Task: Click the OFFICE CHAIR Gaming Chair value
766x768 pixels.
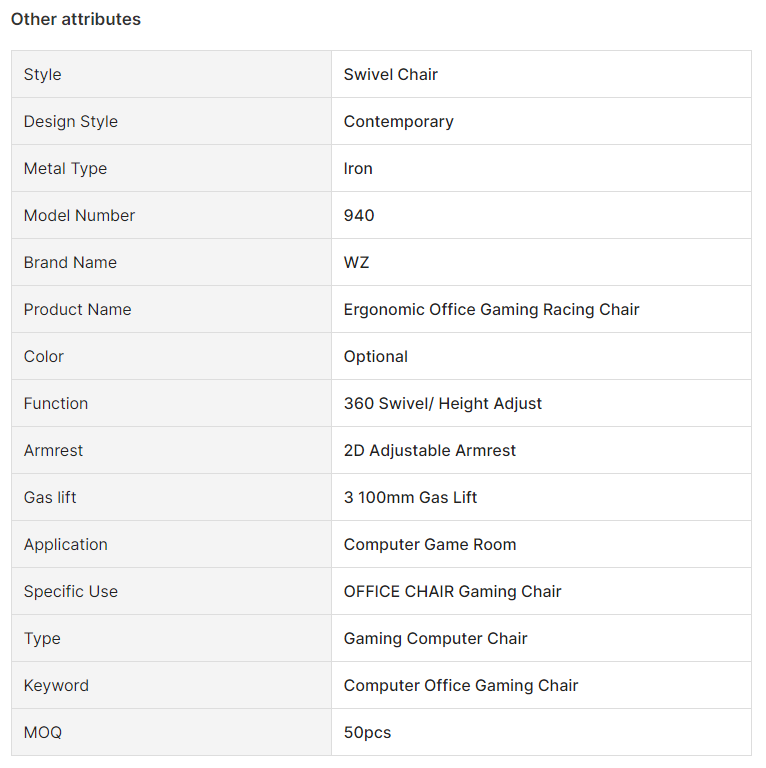Action: tap(452, 592)
